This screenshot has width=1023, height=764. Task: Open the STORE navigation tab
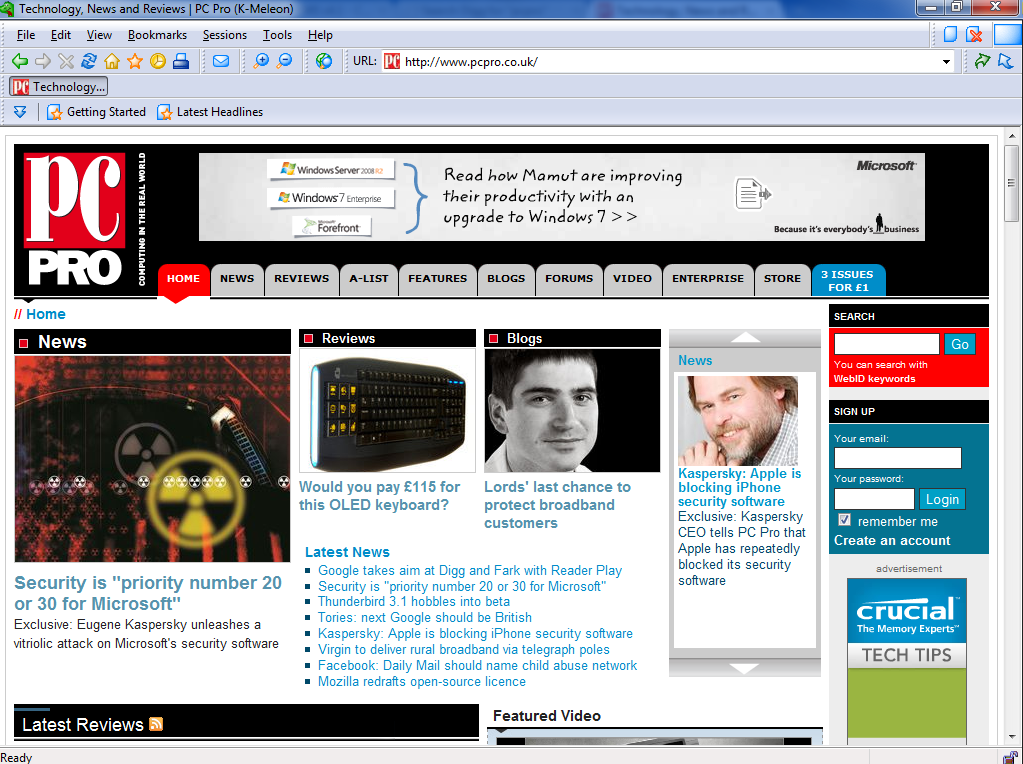(782, 279)
